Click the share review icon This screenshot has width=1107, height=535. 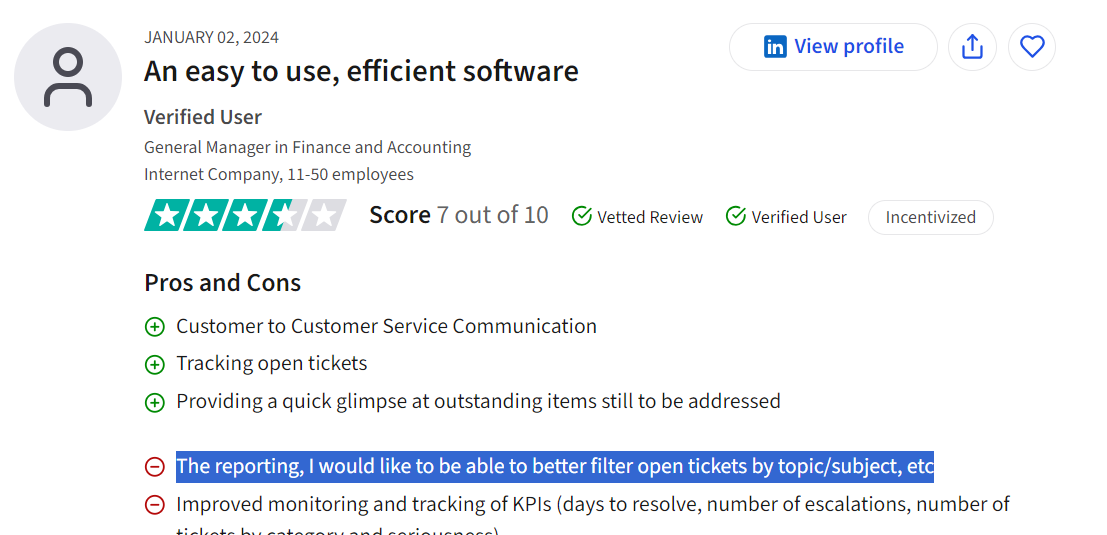point(972,47)
